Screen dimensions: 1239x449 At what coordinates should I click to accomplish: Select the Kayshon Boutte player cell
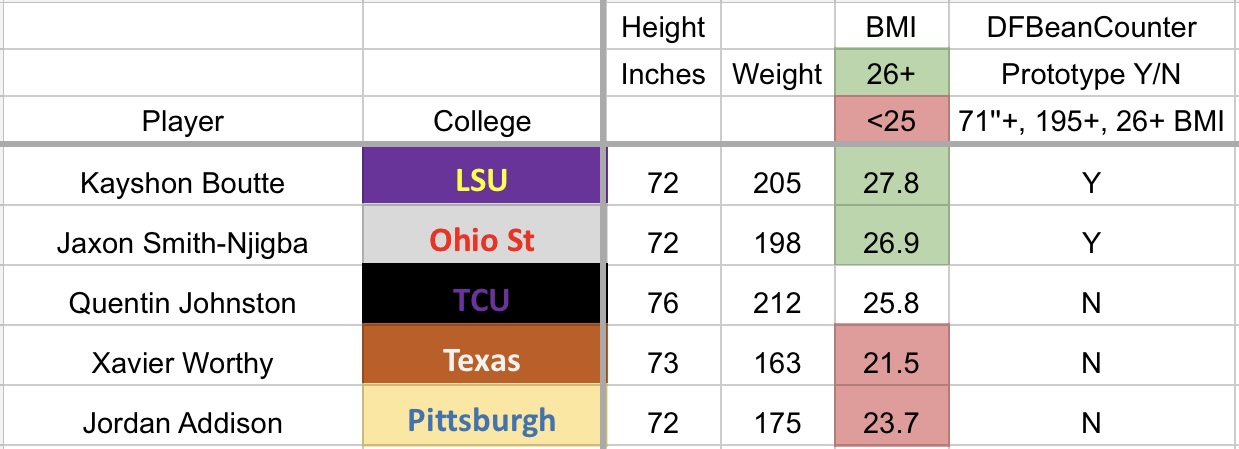click(182, 184)
